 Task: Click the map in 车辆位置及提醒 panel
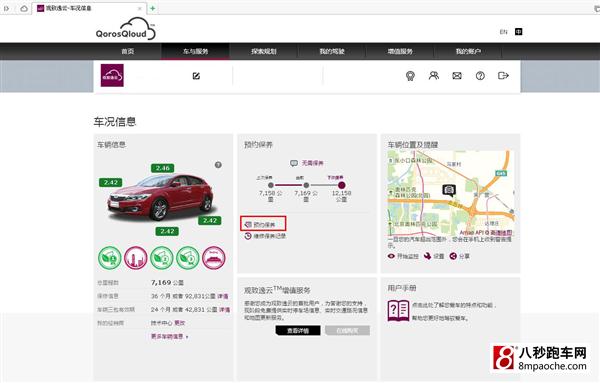450,193
